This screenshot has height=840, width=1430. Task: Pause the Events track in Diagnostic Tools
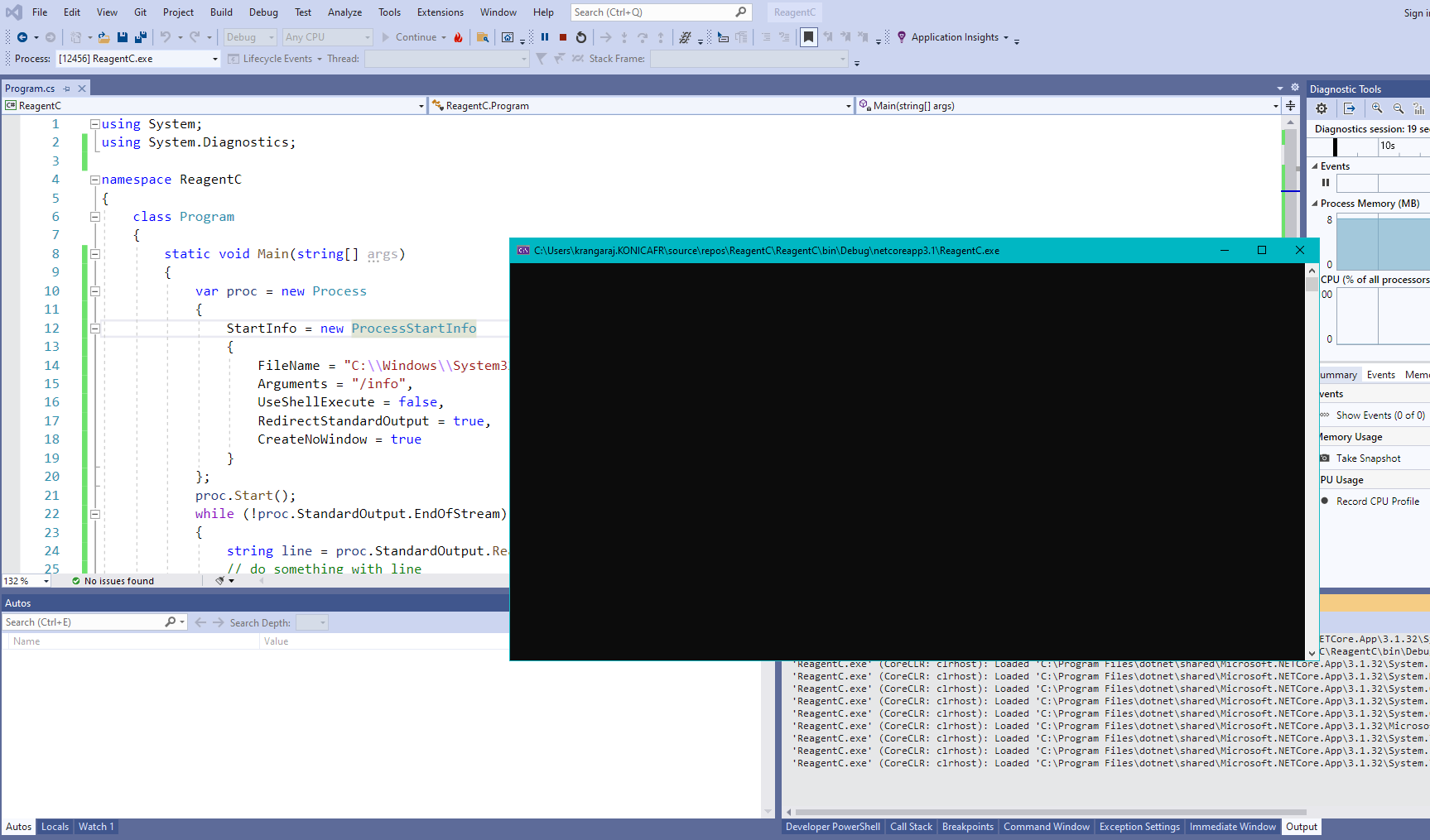(x=1326, y=183)
